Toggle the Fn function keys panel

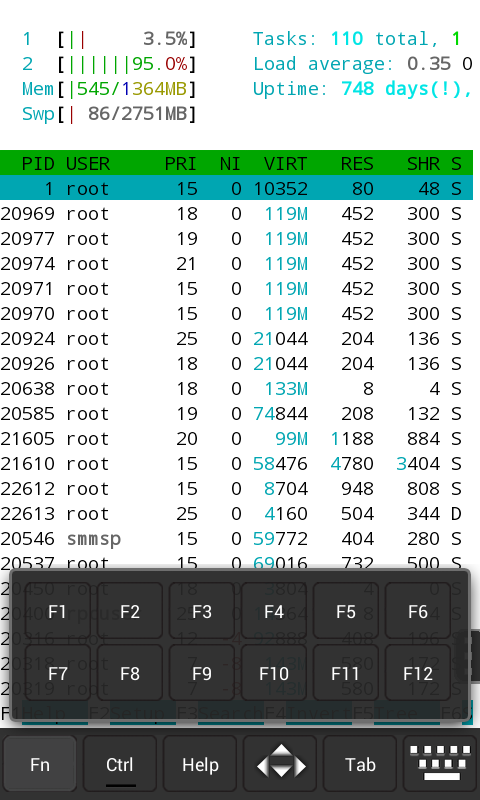click(40, 764)
